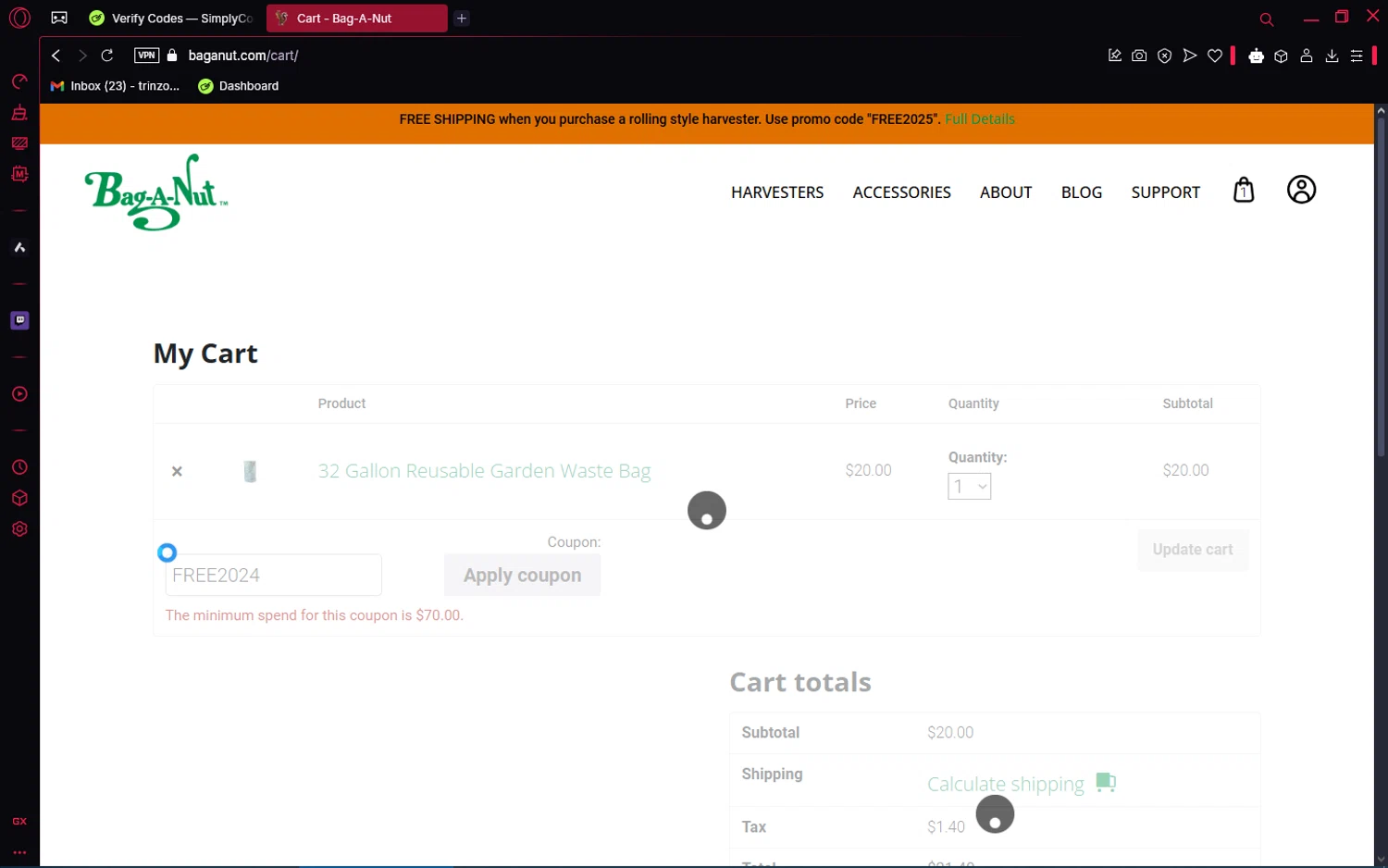Click the Update cart button
The image size is (1388, 868).
click(x=1192, y=550)
